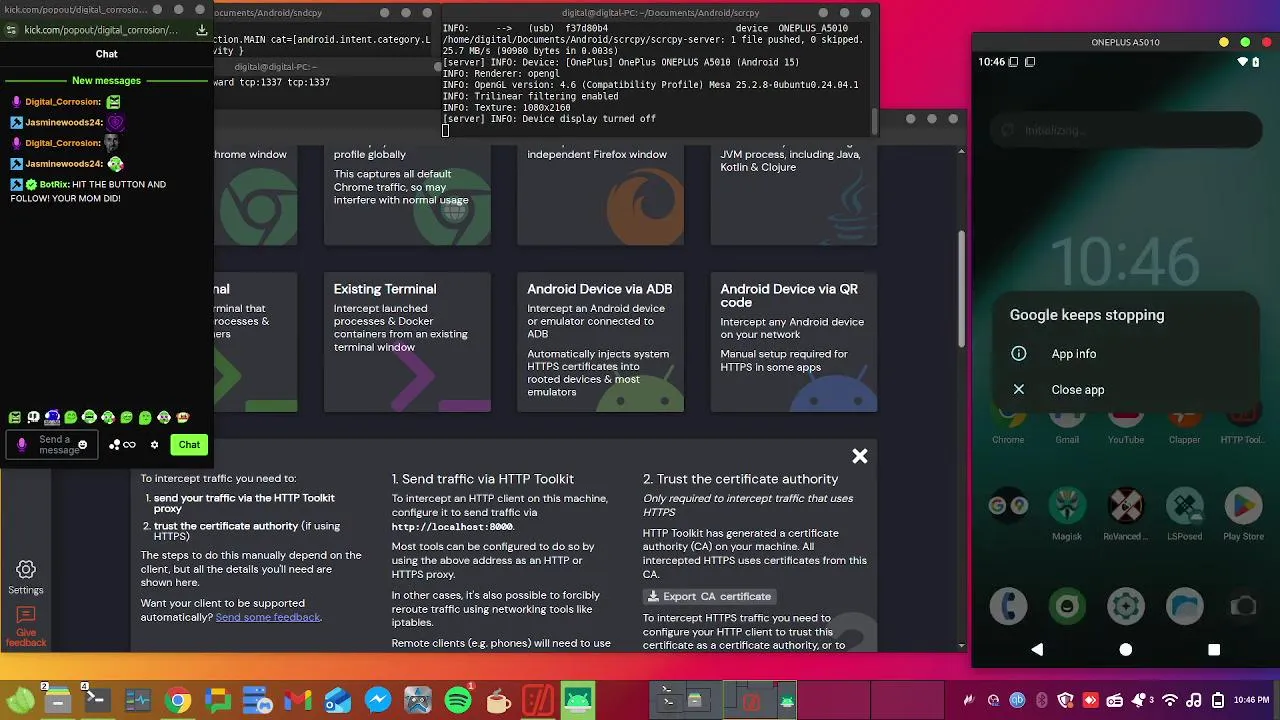Tap the Android back navigation button

(x=1037, y=649)
